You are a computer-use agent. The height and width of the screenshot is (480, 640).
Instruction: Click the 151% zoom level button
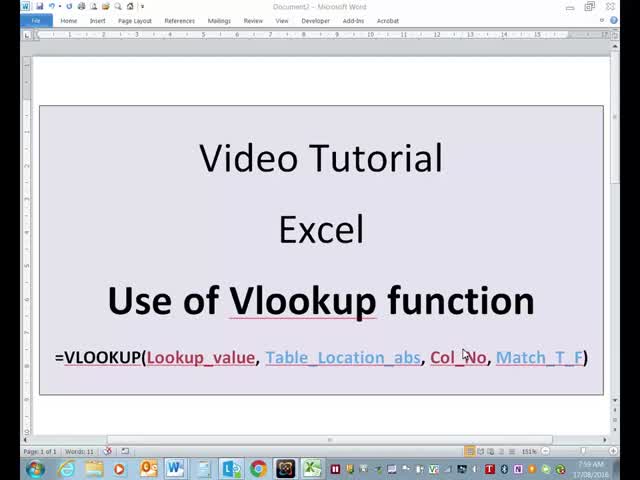pos(529,451)
